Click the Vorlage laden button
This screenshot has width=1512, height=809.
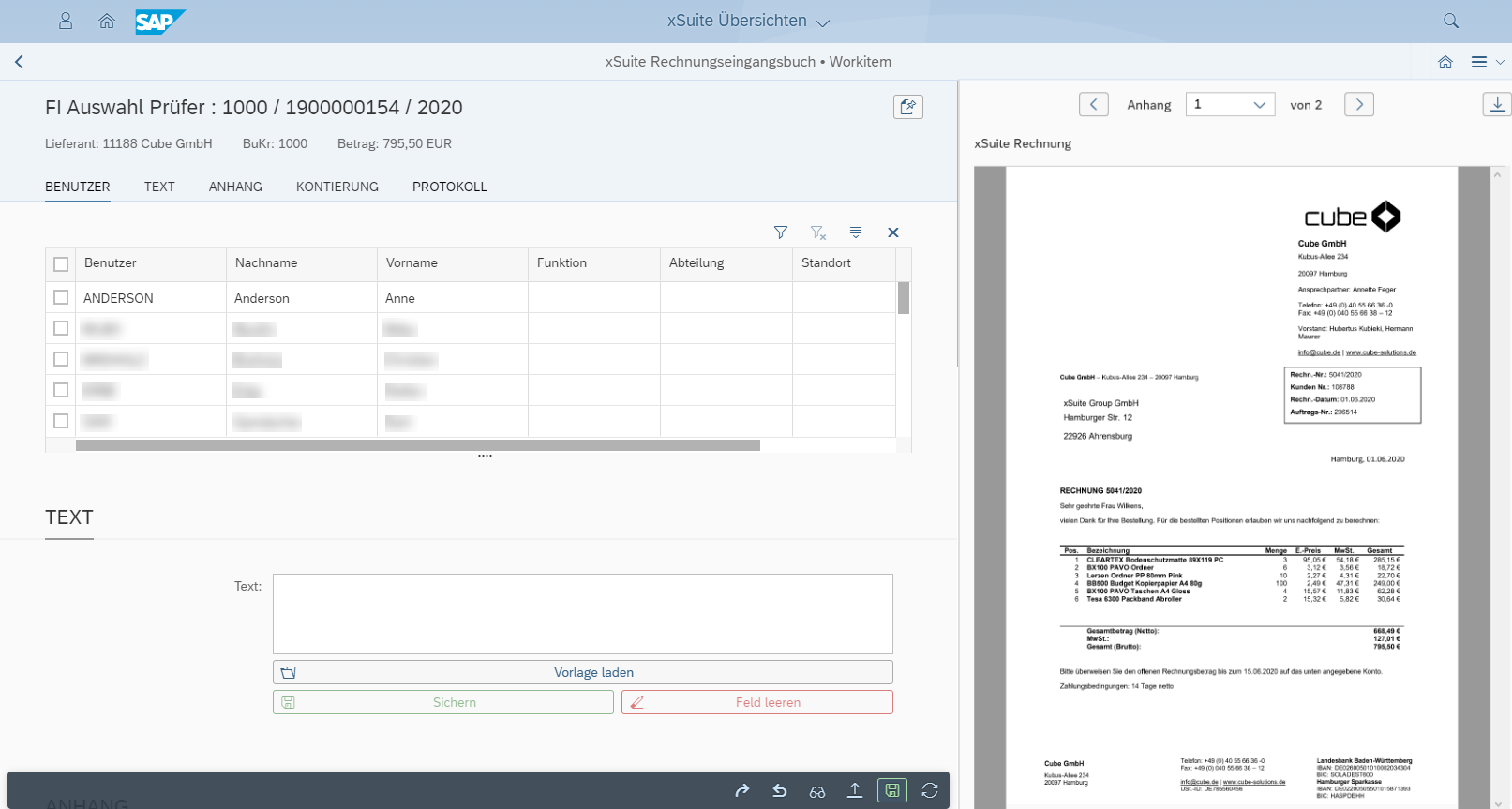click(x=582, y=672)
